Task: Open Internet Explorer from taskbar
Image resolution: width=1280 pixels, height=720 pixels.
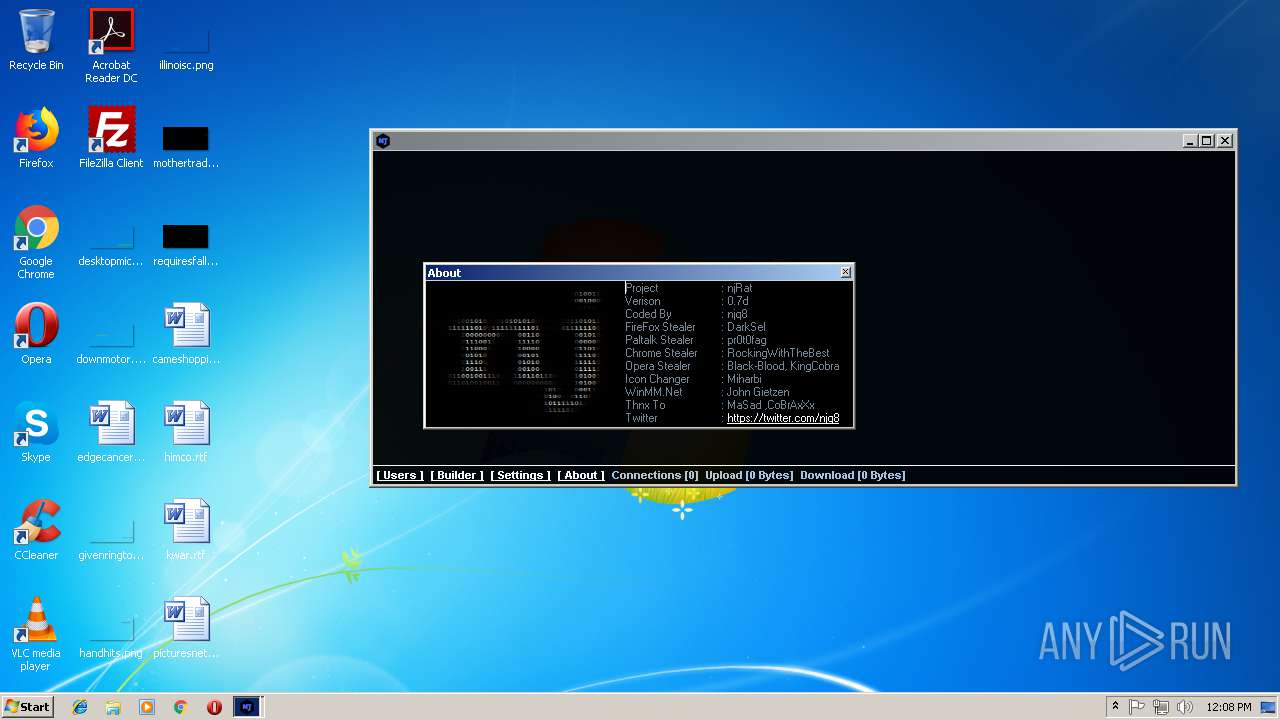Action: tap(80, 707)
